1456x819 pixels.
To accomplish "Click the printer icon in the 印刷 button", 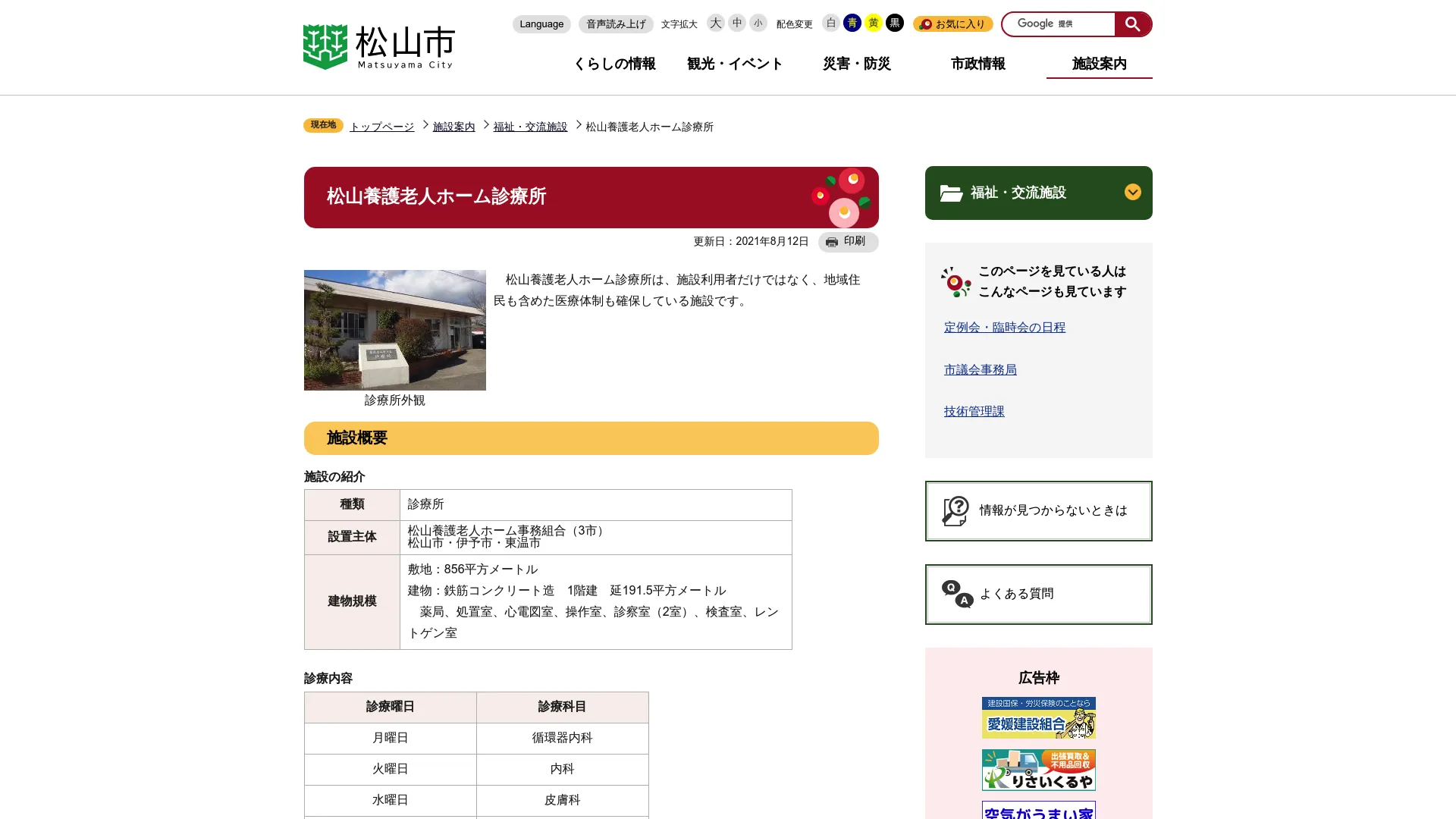I will (x=832, y=242).
